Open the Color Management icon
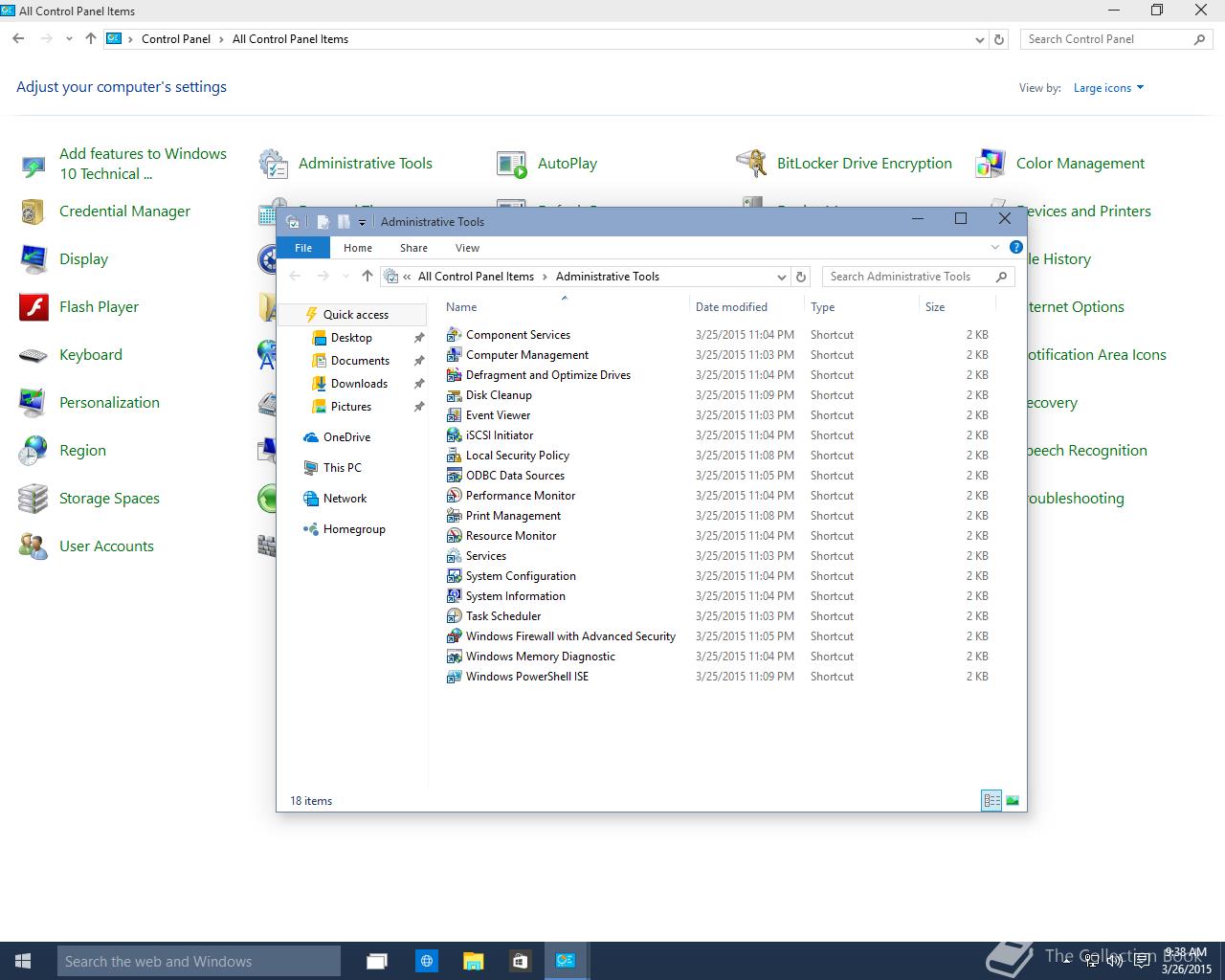Viewport: 1225px width, 980px height. point(991,164)
